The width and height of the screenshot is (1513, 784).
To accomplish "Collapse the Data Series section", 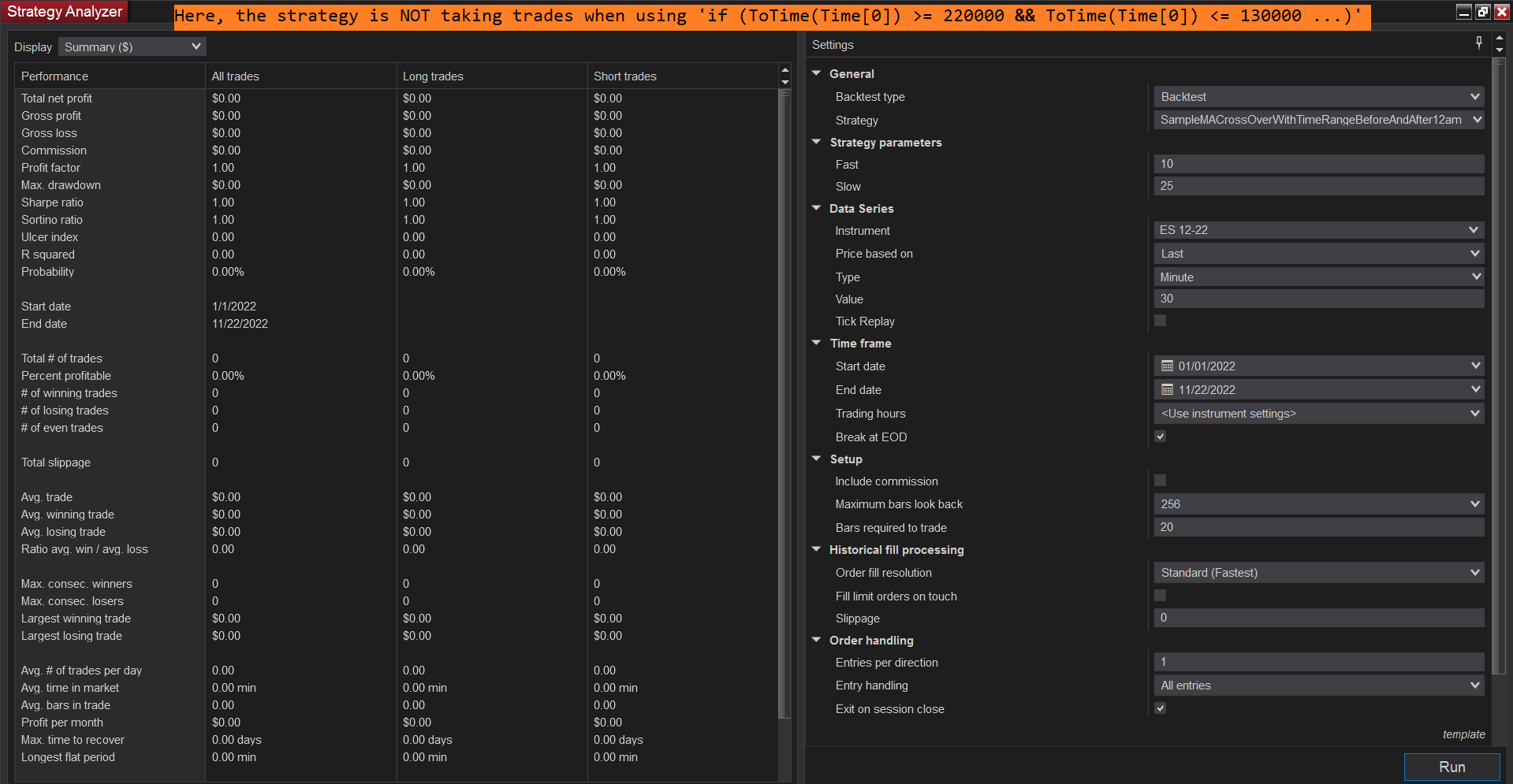I will click(816, 208).
